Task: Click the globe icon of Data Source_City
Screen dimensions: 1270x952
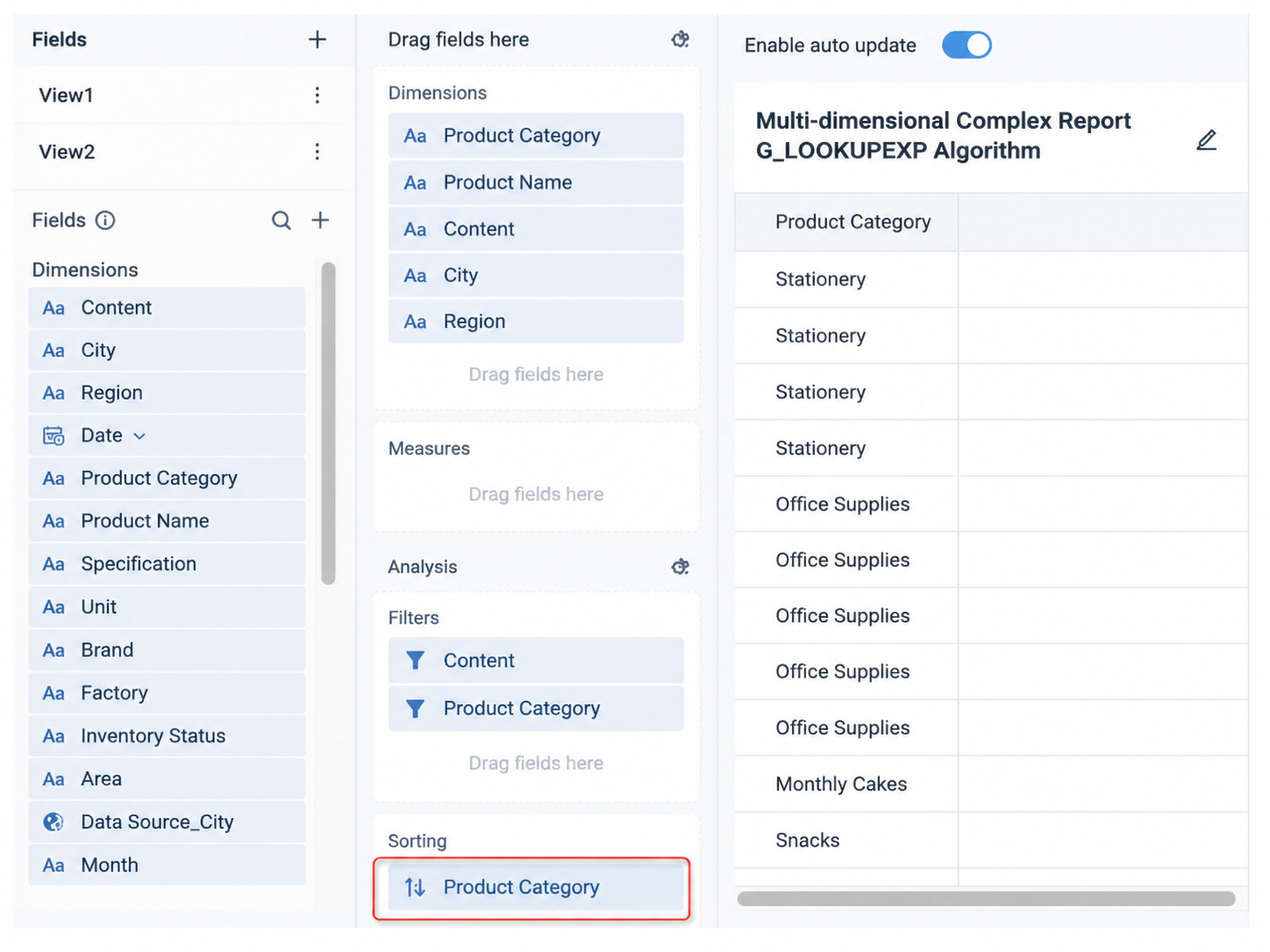Action: pyautogui.click(x=54, y=822)
